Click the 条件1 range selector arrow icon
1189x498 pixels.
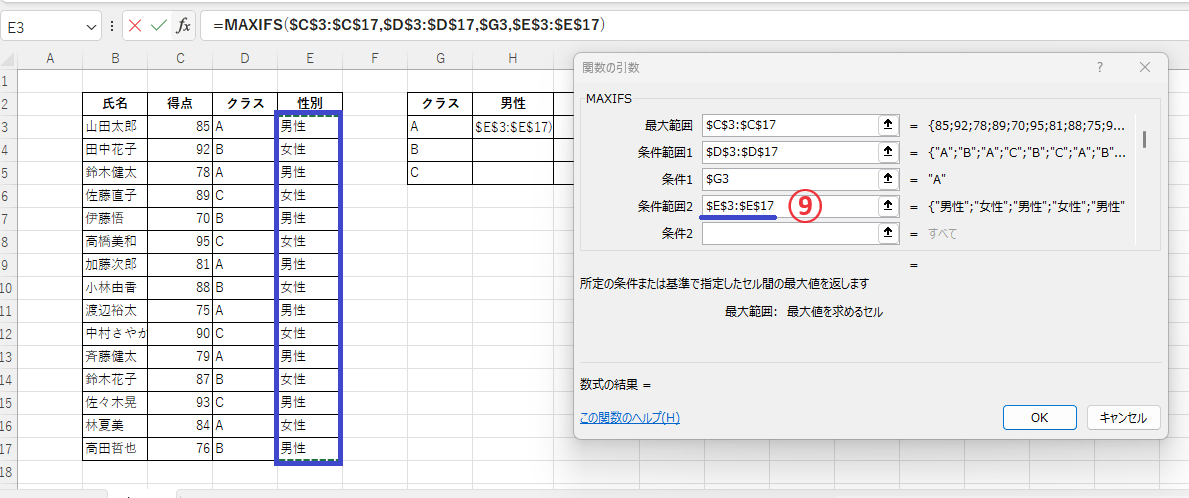(x=886, y=179)
